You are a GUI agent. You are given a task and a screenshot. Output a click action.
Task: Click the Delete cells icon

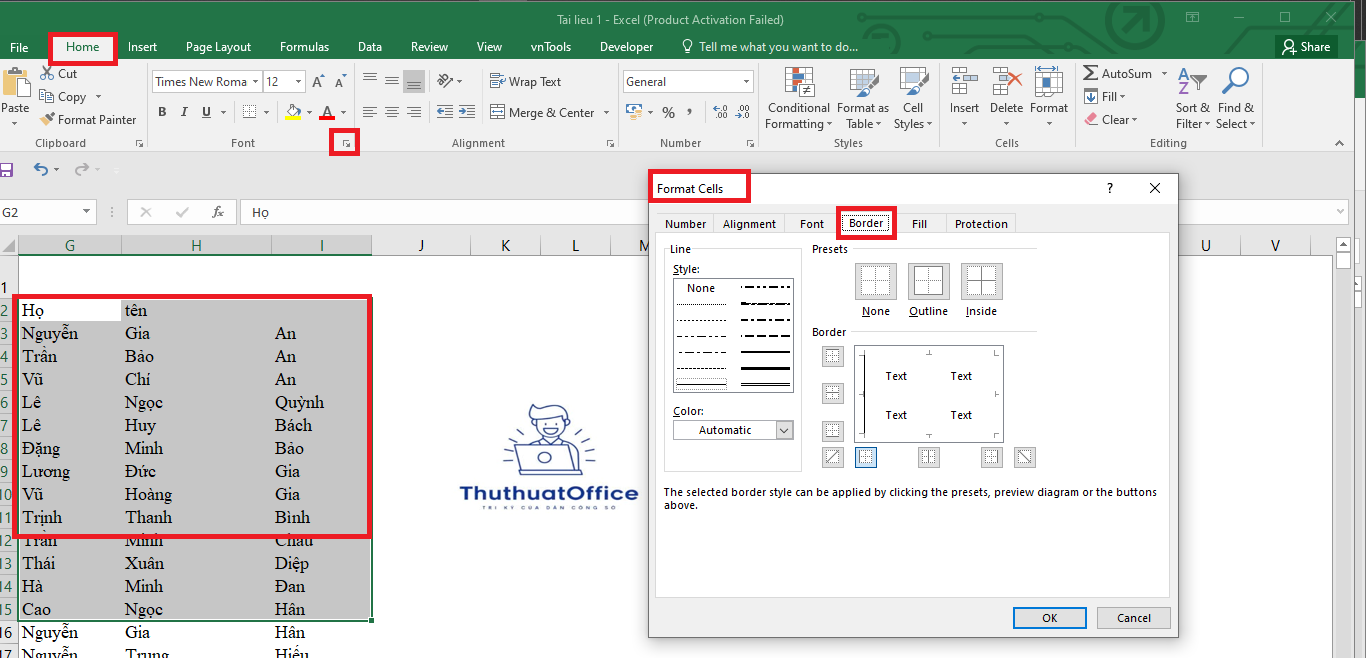[1007, 82]
